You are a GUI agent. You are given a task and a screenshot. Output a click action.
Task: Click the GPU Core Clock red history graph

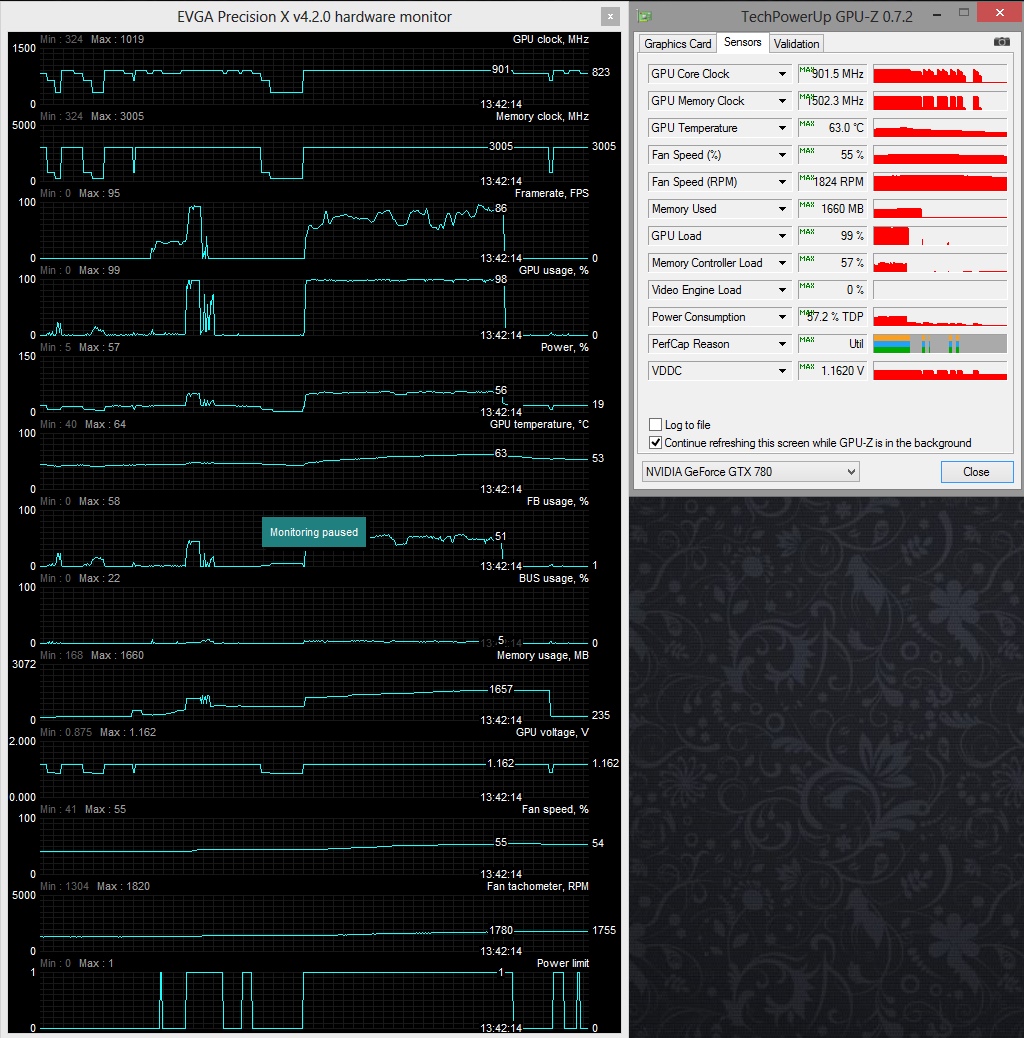[940, 73]
